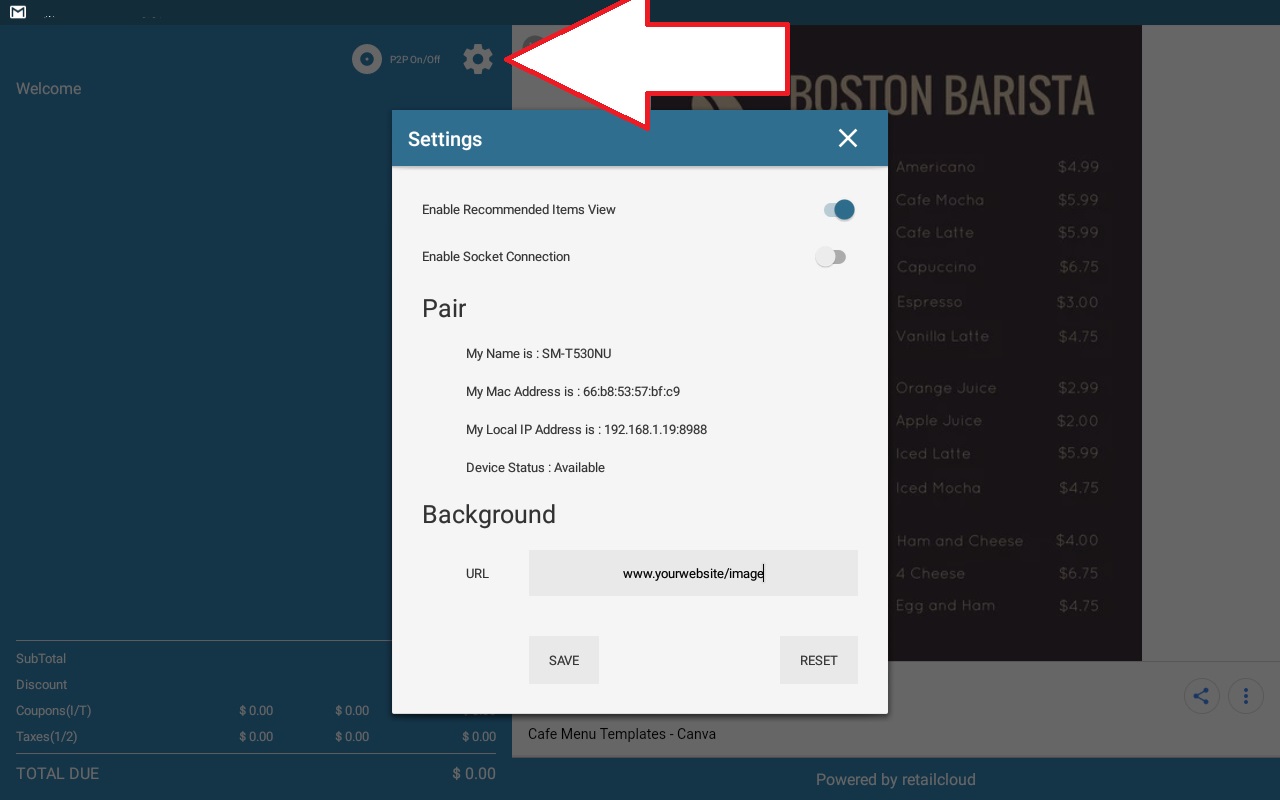
Task: Click 'Powered by retailcloud' footer text
Action: pyautogui.click(x=895, y=779)
